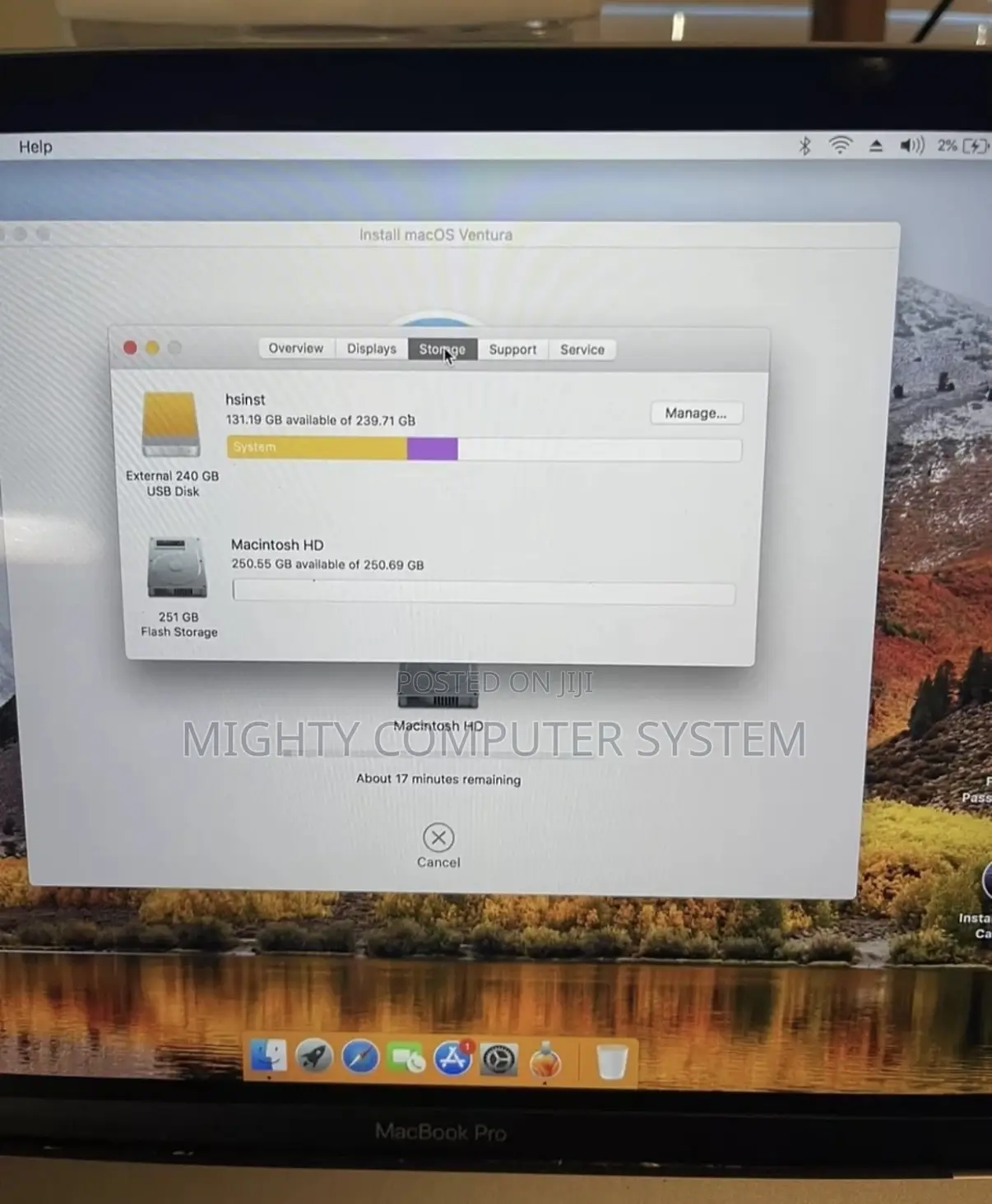992x1204 pixels.
Task: Click the yellow System storage segment
Action: point(317,448)
